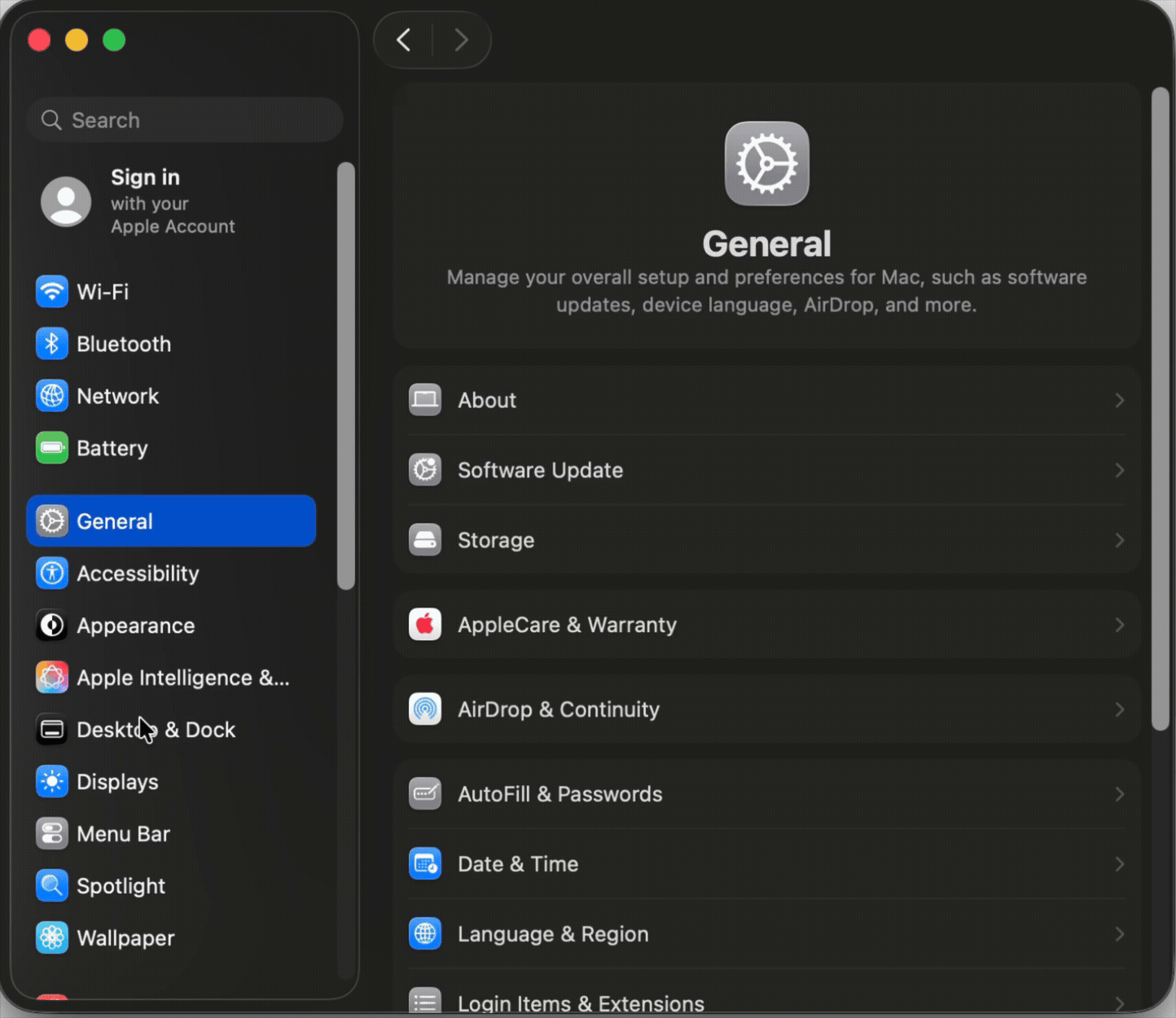This screenshot has width=1176, height=1018.
Task: Click the AppleCare & Warranty row chevron
Action: (x=1120, y=625)
